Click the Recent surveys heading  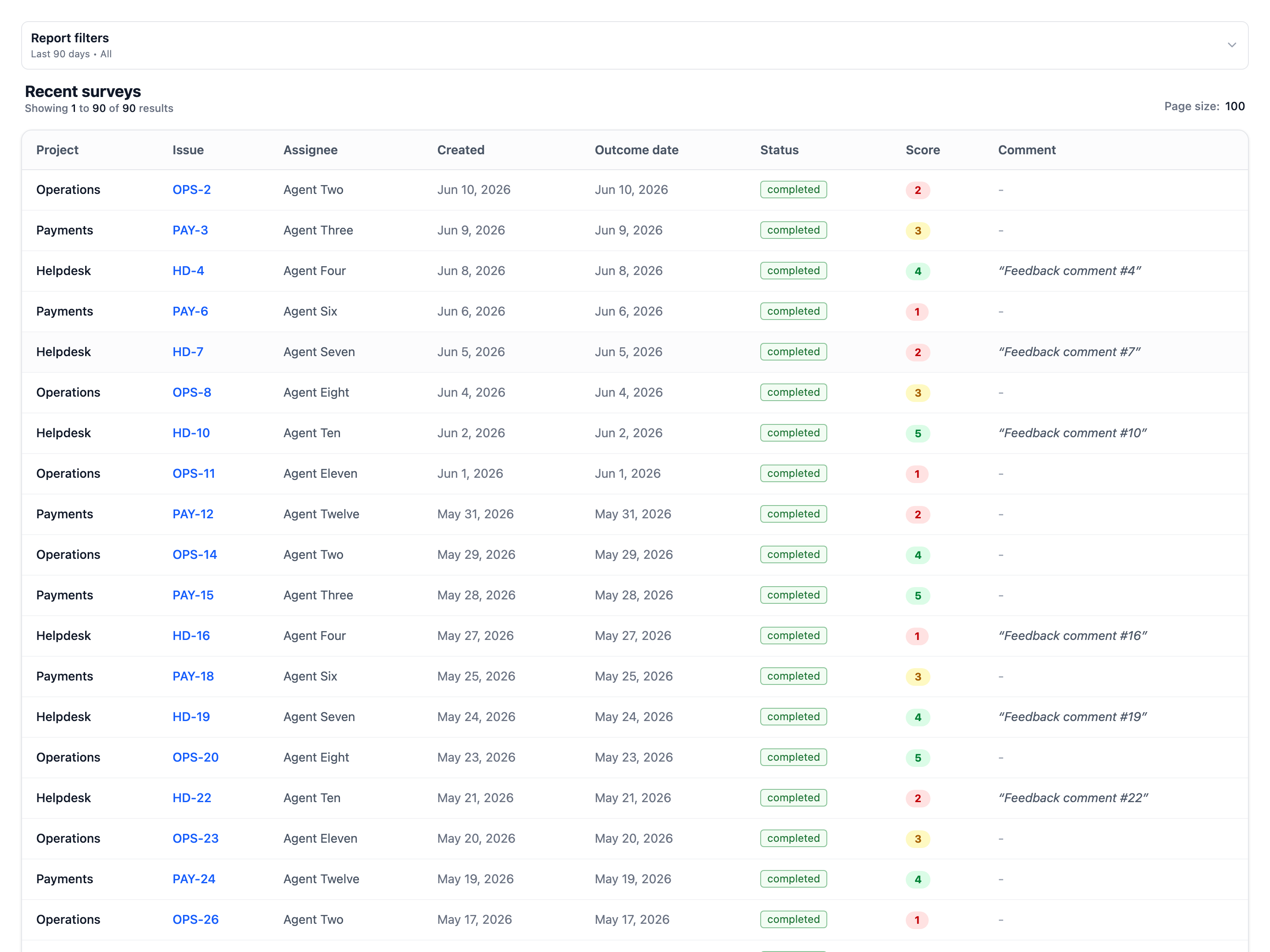82,91
